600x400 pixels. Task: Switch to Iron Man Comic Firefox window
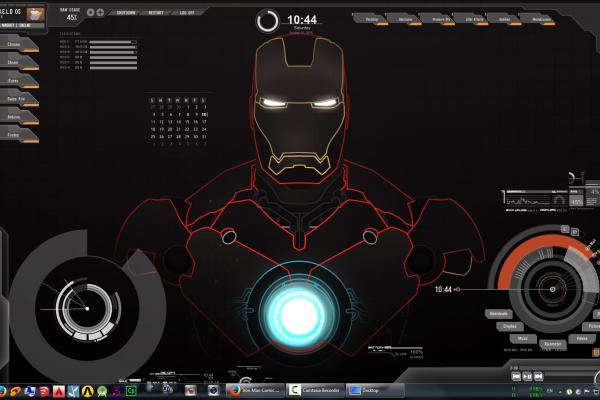(254, 390)
